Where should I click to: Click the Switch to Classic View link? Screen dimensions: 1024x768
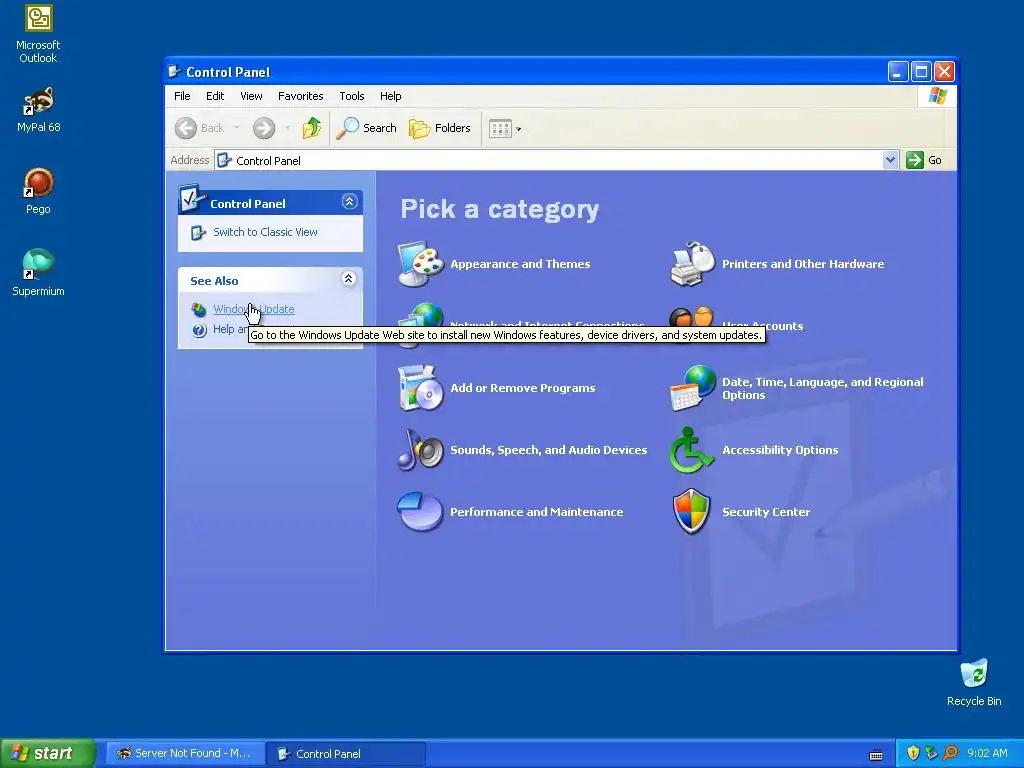pos(265,232)
